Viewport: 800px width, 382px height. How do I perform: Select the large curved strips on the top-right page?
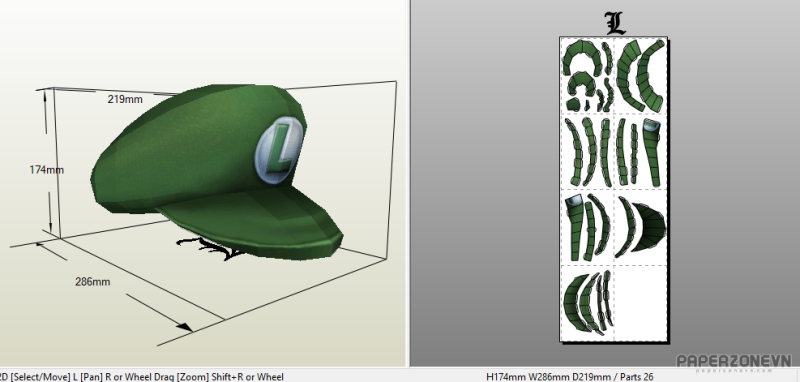pos(641,75)
